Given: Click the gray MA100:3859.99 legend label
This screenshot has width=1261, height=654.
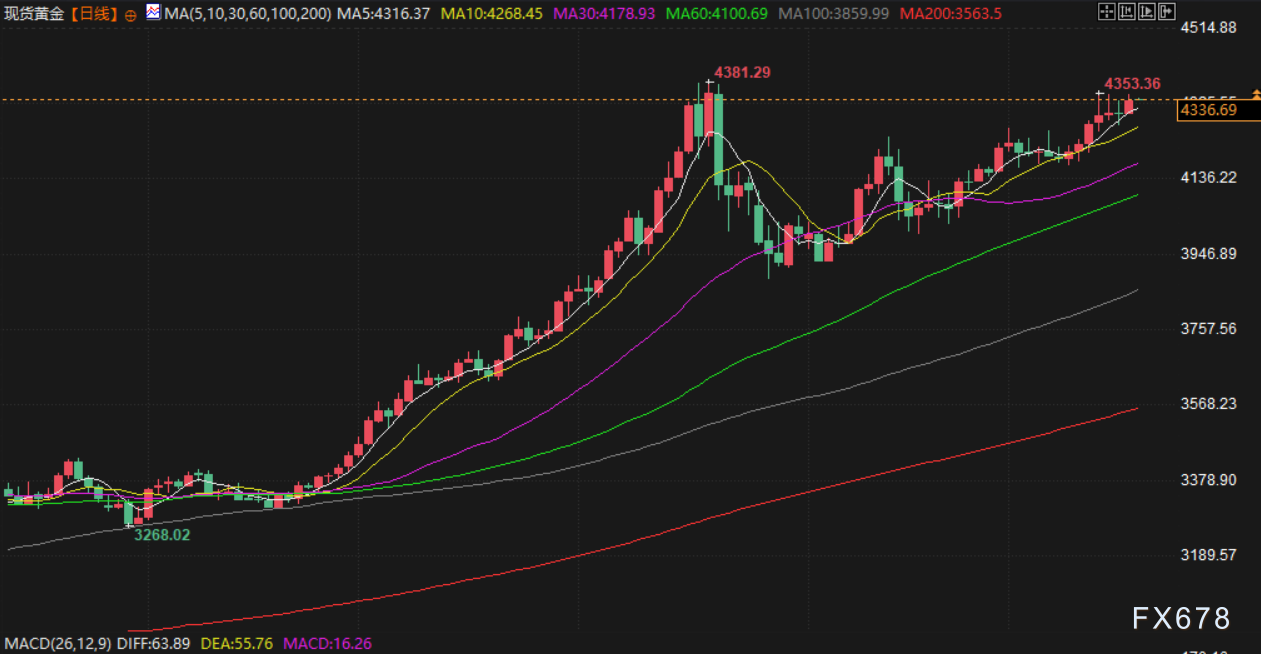Looking at the screenshot, I should coord(834,14).
